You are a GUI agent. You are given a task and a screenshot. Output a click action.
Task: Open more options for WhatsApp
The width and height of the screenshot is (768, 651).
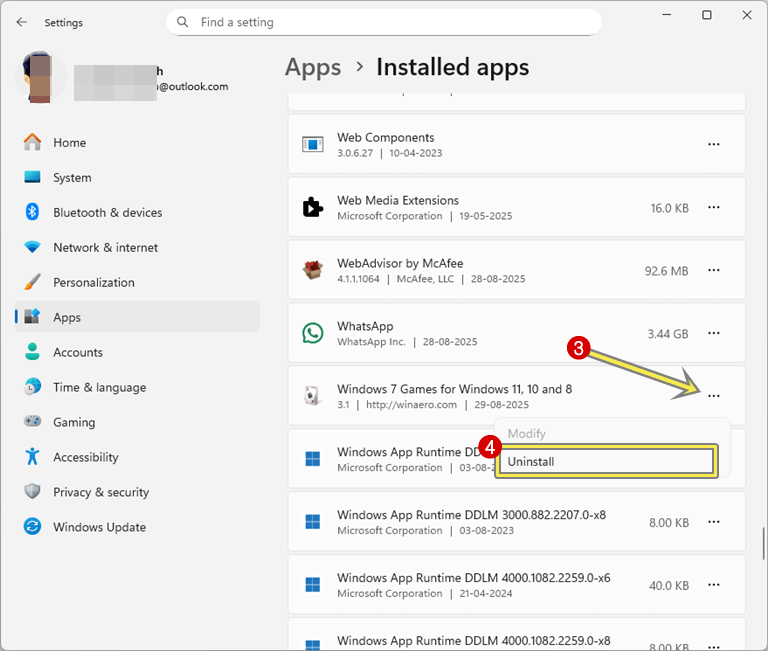(714, 333)
